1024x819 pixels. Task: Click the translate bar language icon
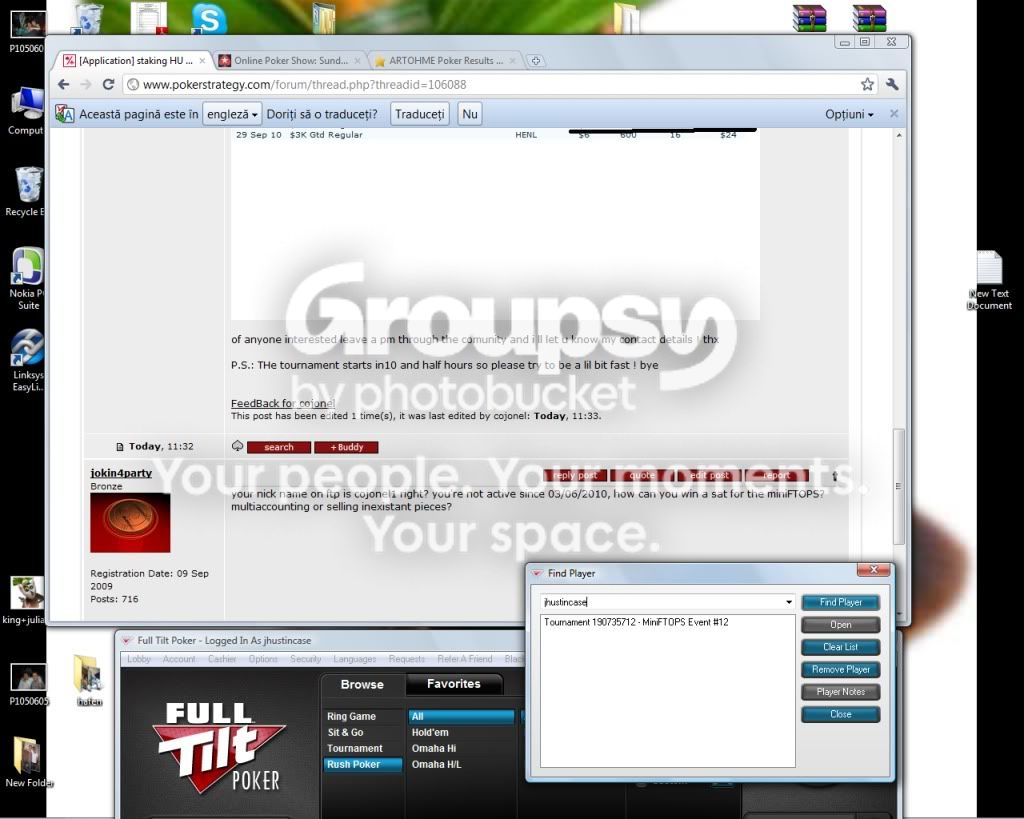coord(65,114)
